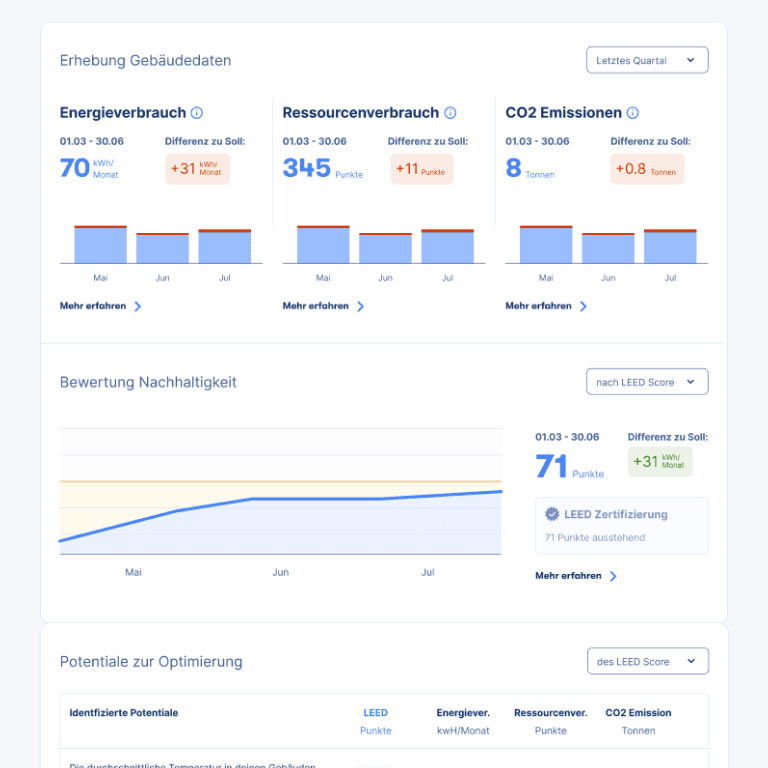The width and height of the screenshot is (768, 768).
Task: Click the 71 Punkte ausstehend text
Action: click(595, 537)
